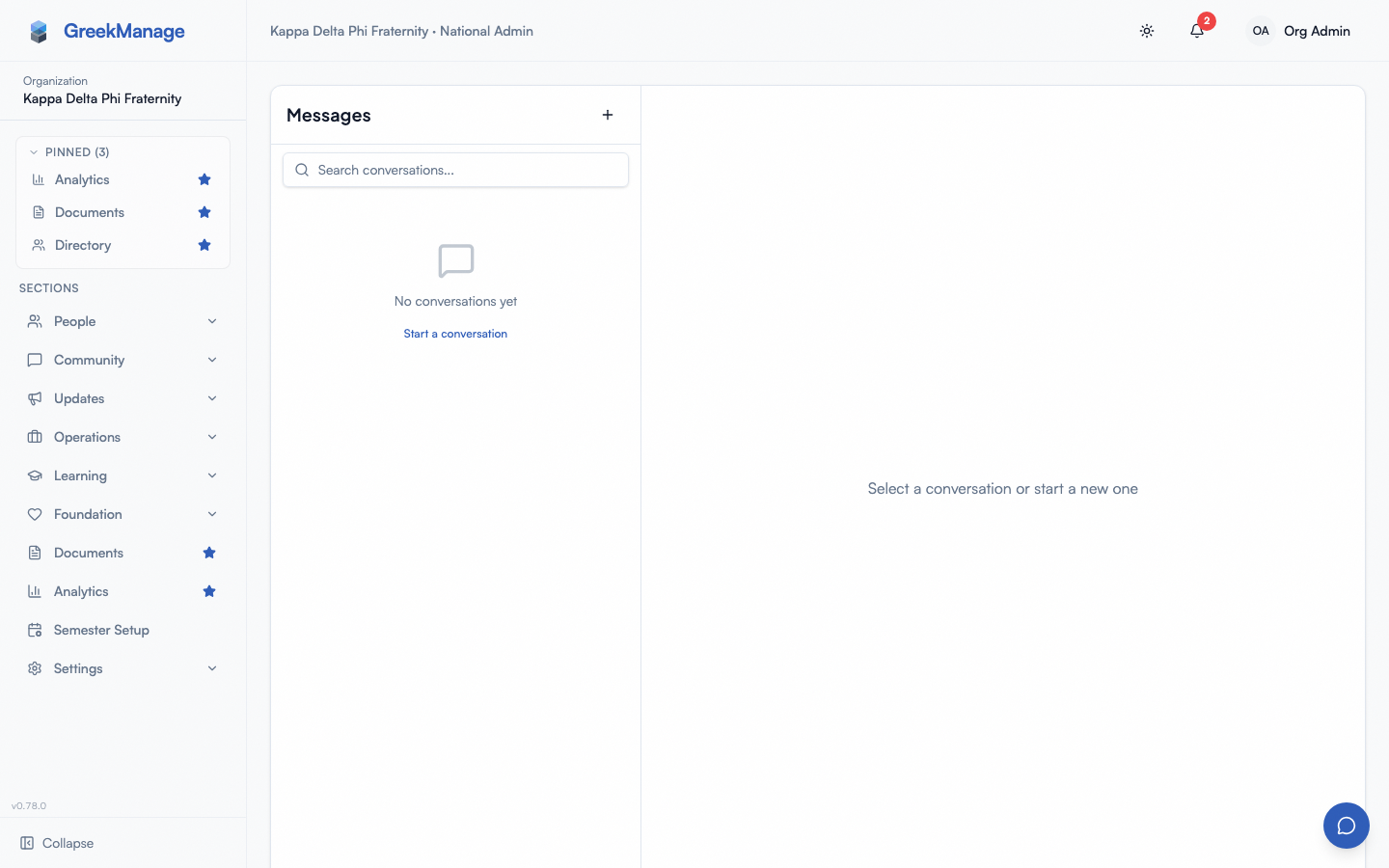Viewport: 1389px width, 868px height.
Task: Click the search magnifier icon
Action: [302, 170]
